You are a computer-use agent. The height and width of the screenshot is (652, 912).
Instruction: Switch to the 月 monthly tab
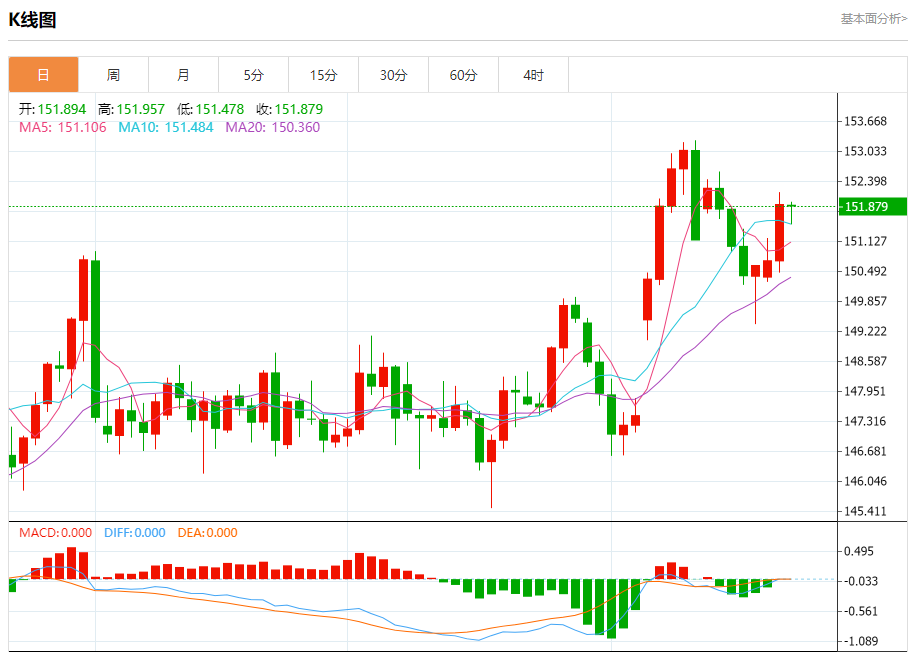[183, 75]
